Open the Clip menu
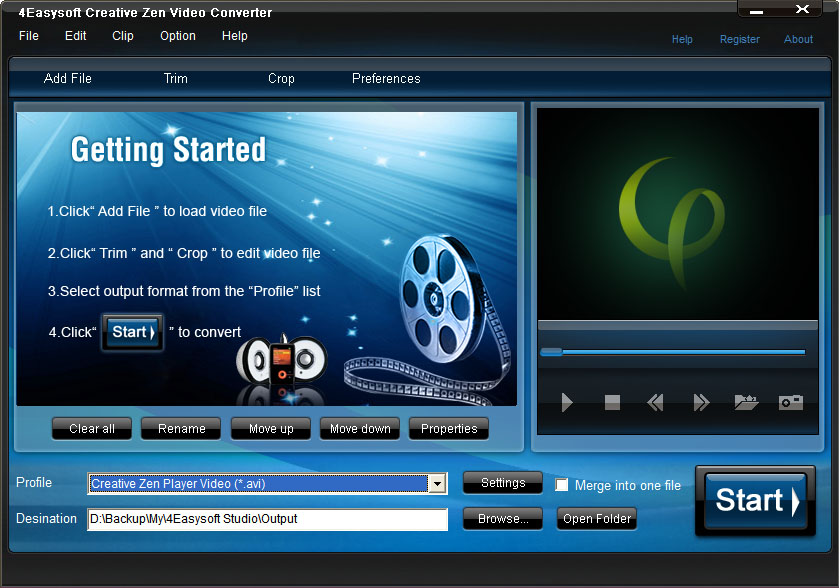 (123, 36)
